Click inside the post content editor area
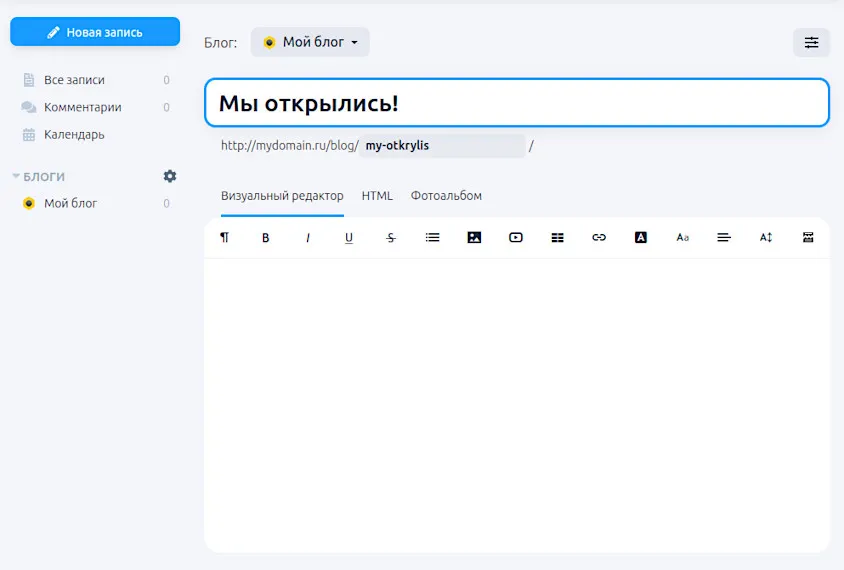This screenshot has height=570, width=844. tap(517, 405)
